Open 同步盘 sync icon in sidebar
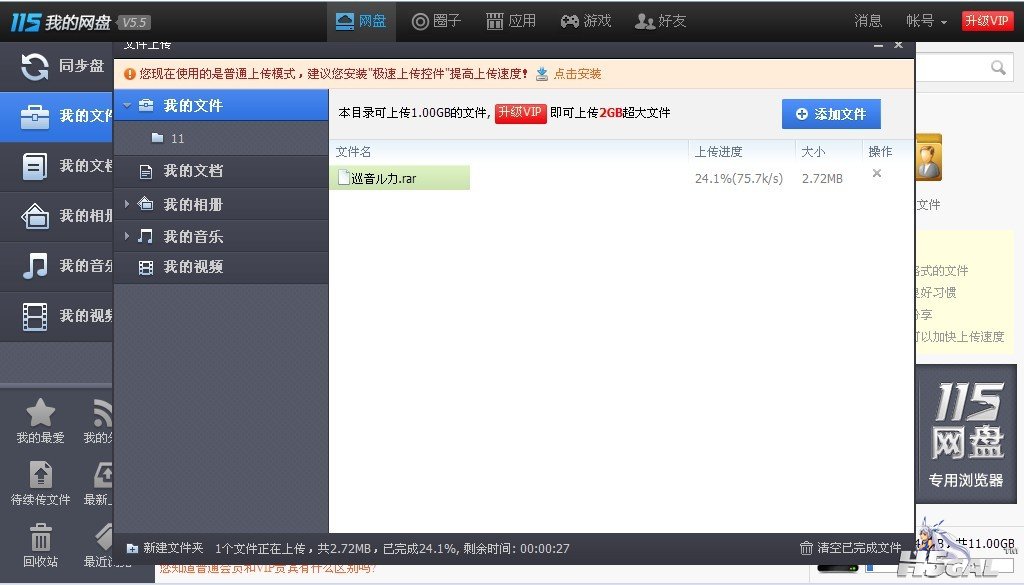1024x585 pixels. point(34,66)
